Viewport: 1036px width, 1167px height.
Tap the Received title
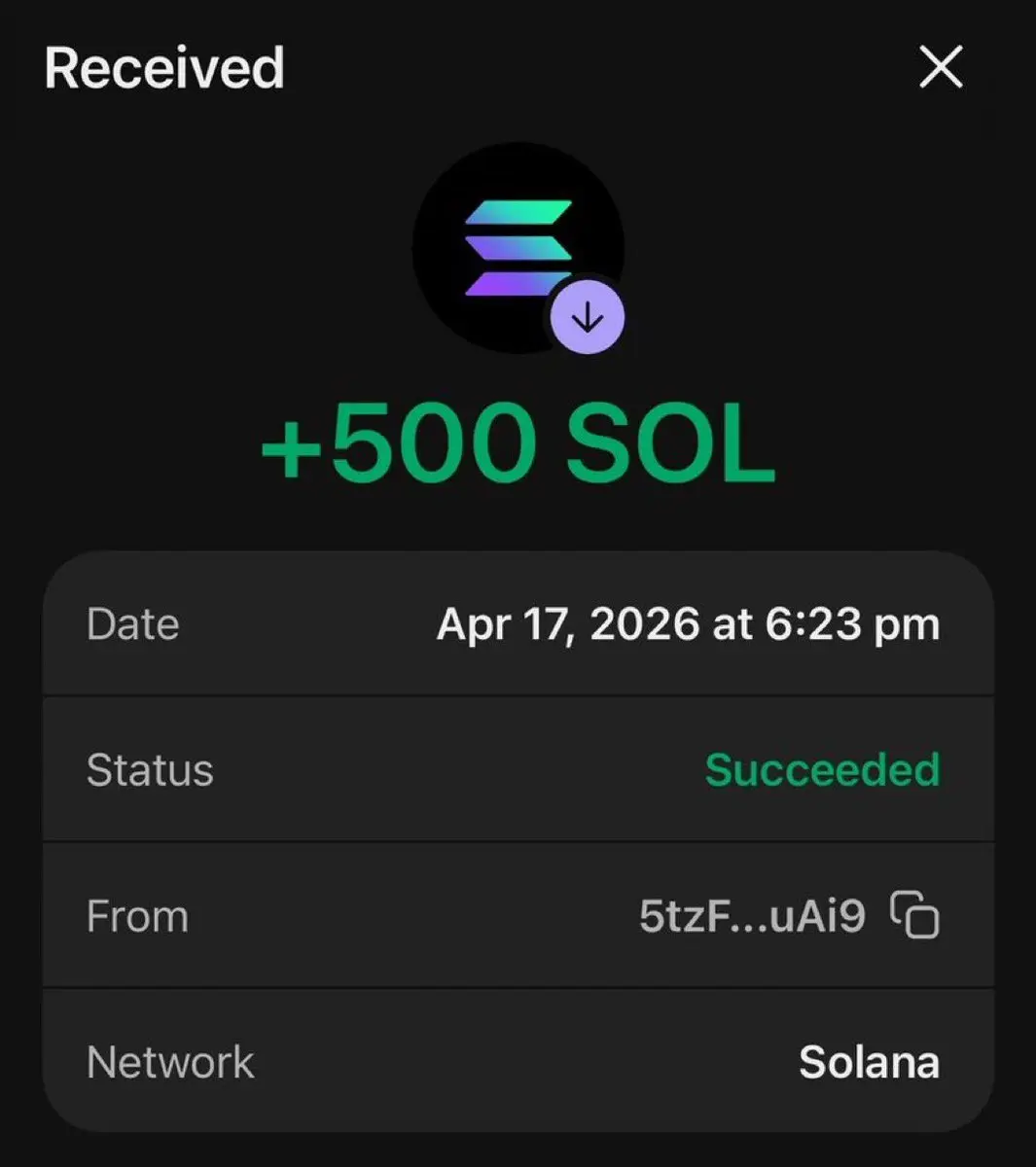tap(164, 68)
